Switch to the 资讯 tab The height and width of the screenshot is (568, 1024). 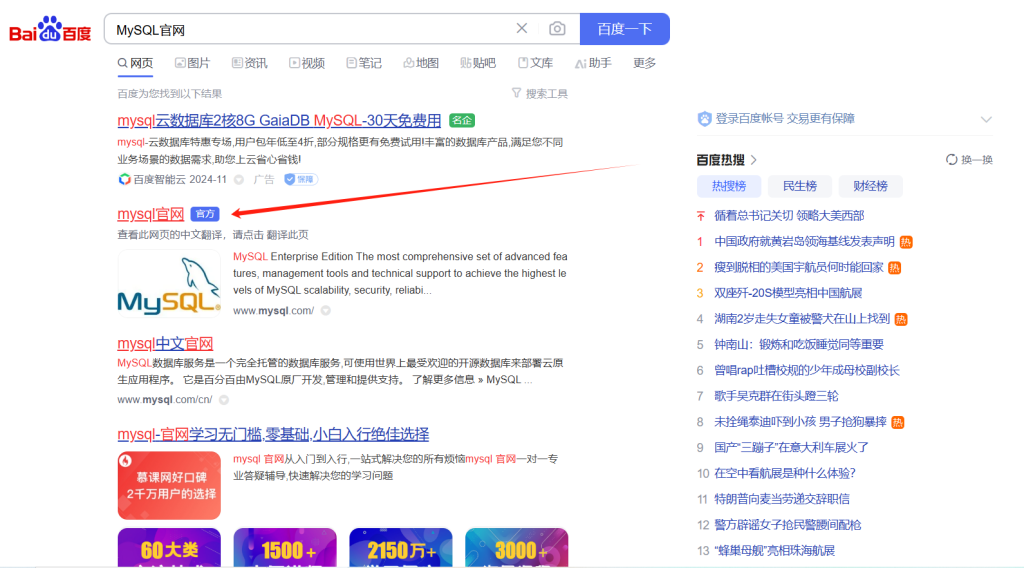point(249,63)
